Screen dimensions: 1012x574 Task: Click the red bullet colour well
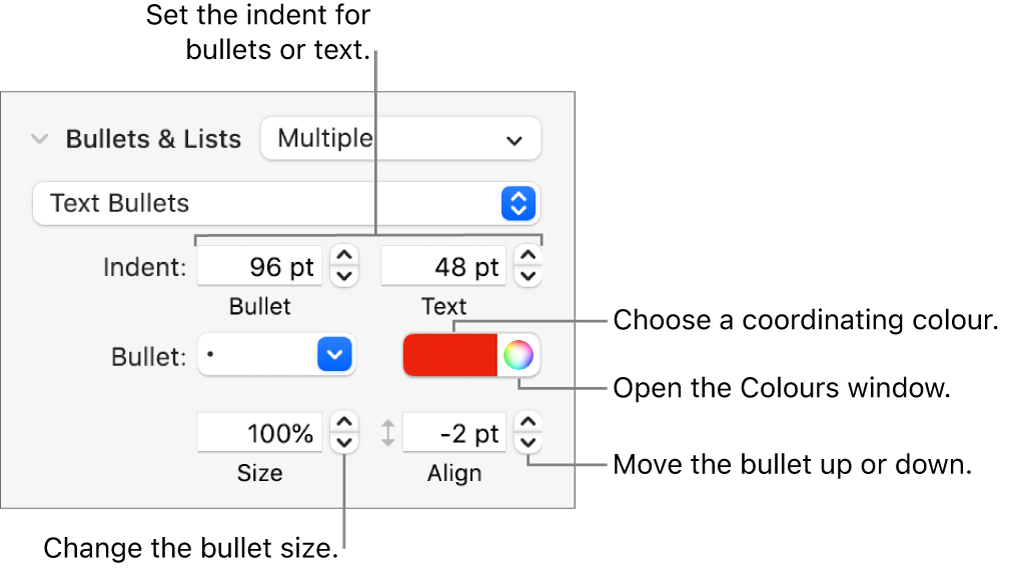[450, 355]
